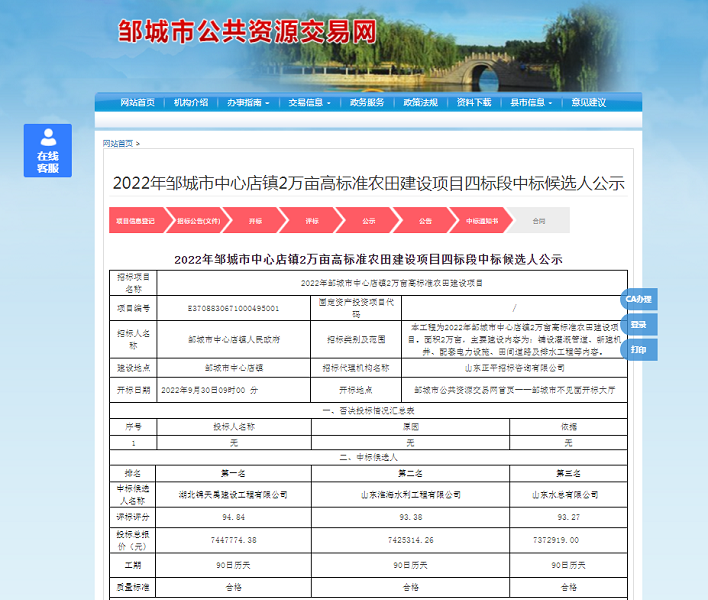Open 机构介绍 in the navigation bar
The width and height of the screenshot is (708, 600).
click(191, 103)
